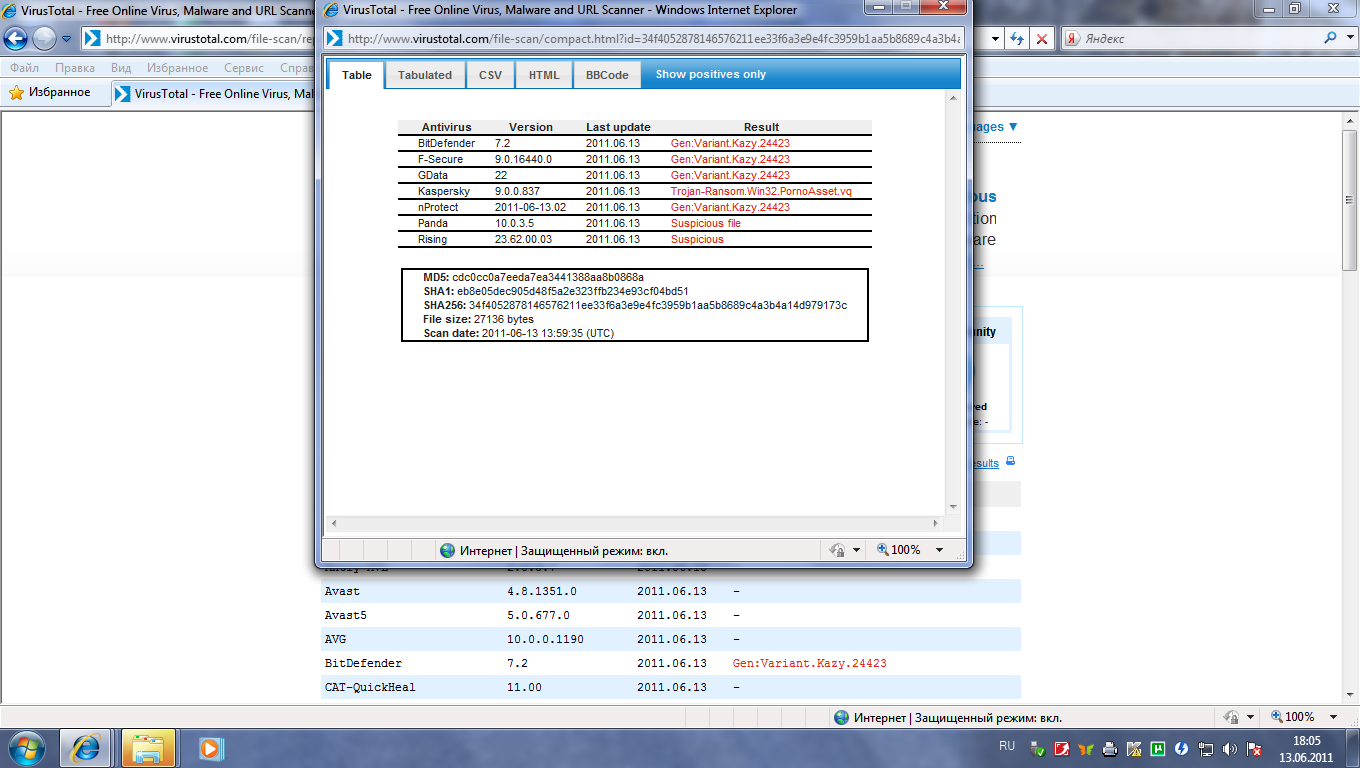This screenshot has width=1360, height=768.
Task: Select the VirusTotal browser tab in main window
Action: pos(215,94)
